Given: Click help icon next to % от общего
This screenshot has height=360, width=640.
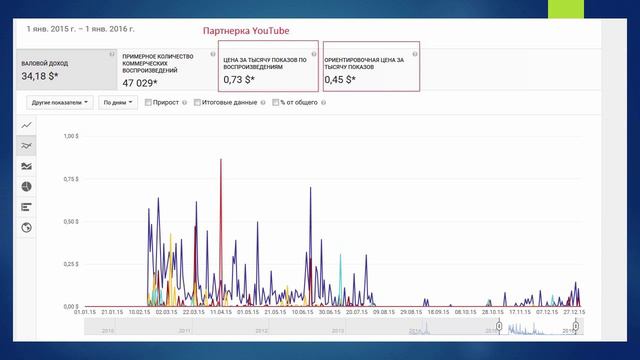Looking at the screenshot, I should (323, 103).
